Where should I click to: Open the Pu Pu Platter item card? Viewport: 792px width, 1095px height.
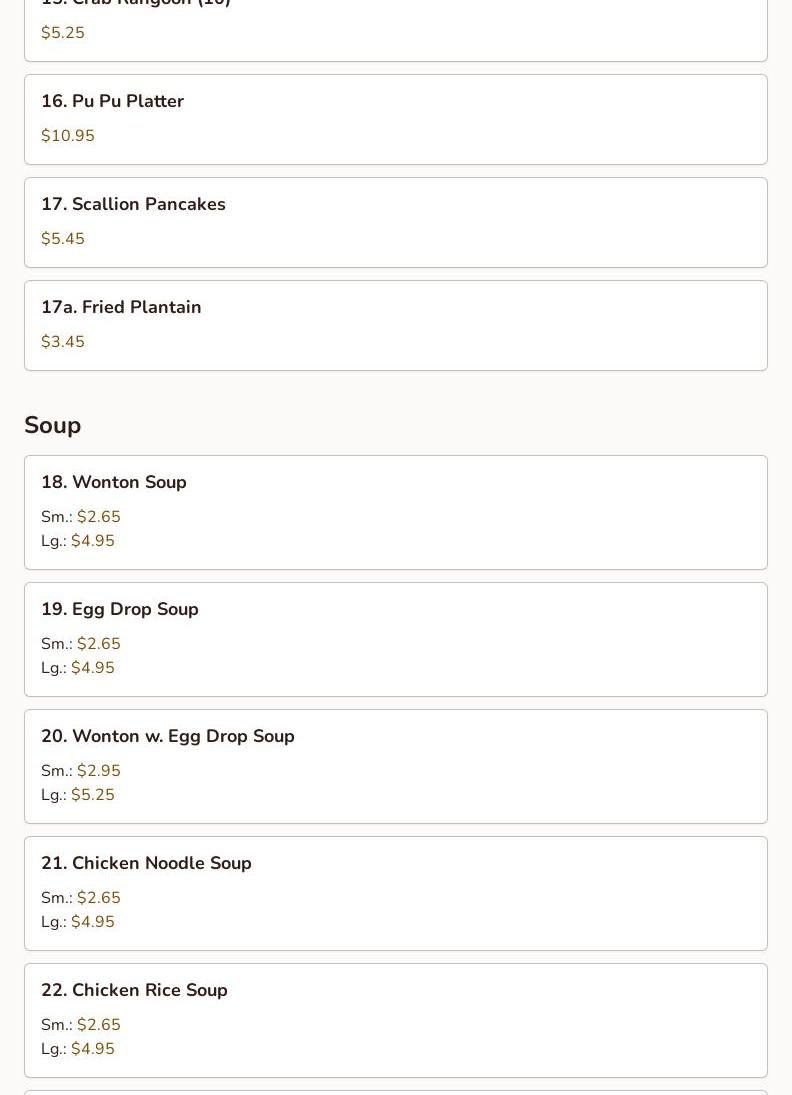(395, 119)
